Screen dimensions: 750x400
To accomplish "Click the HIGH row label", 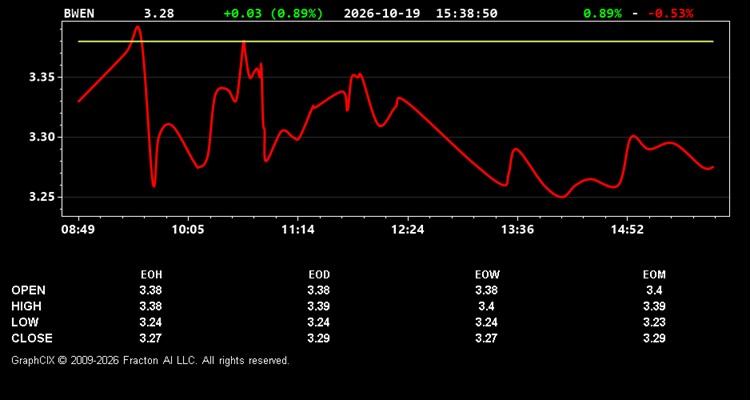I will coord(26,306).
